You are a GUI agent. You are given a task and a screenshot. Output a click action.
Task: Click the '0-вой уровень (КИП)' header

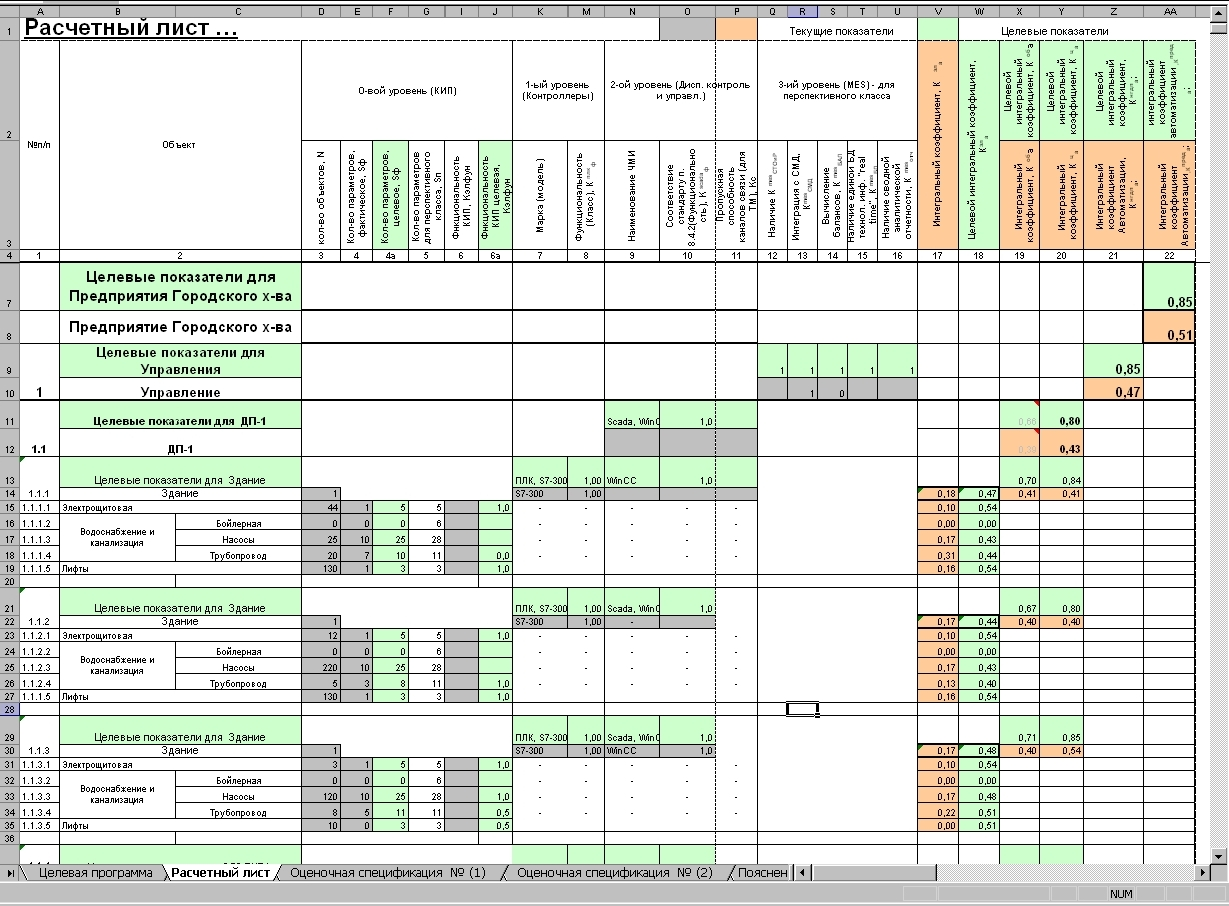(x=407, y=91)
